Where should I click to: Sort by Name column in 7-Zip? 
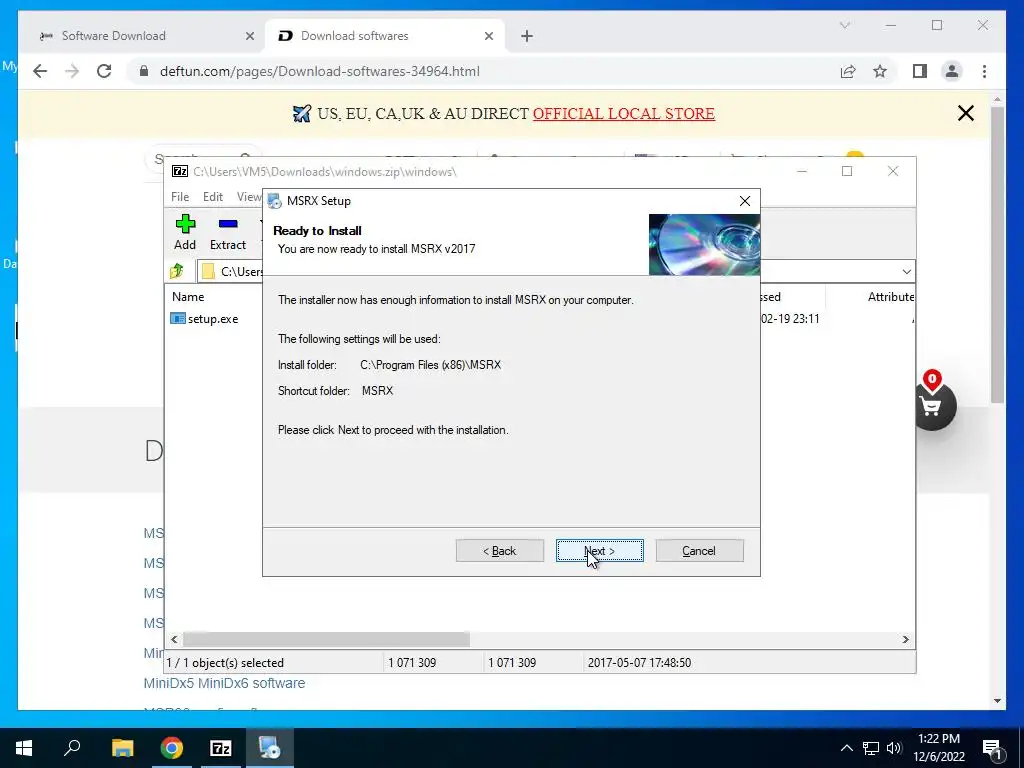(188, 296)
